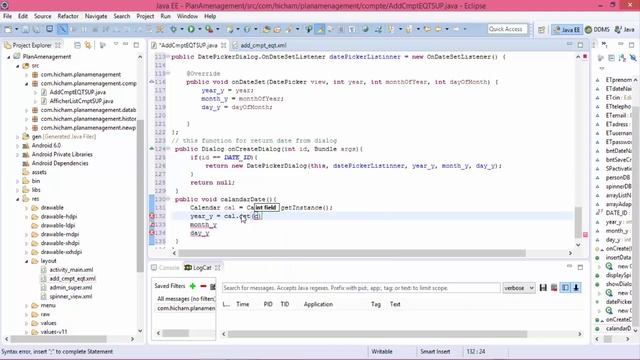Screen dimensions: 640x360
Task: Click the Time column header in LogCat
Action: [x=242, y=304]
